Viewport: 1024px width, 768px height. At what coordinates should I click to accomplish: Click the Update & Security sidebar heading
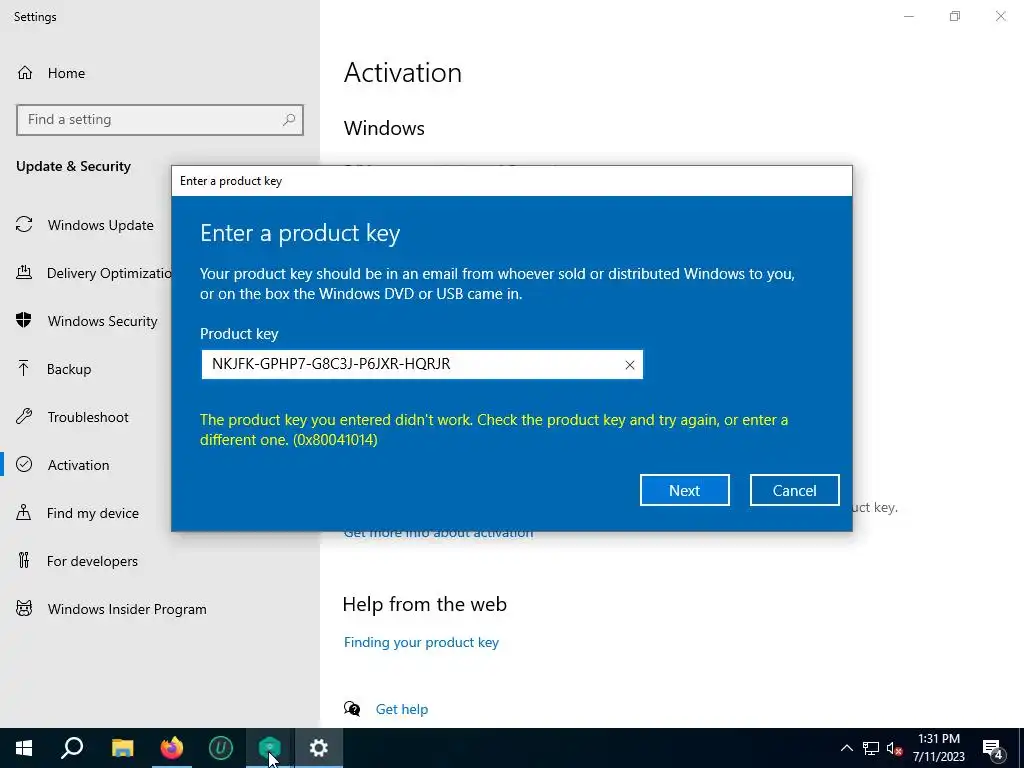click(x=73, y=166)
